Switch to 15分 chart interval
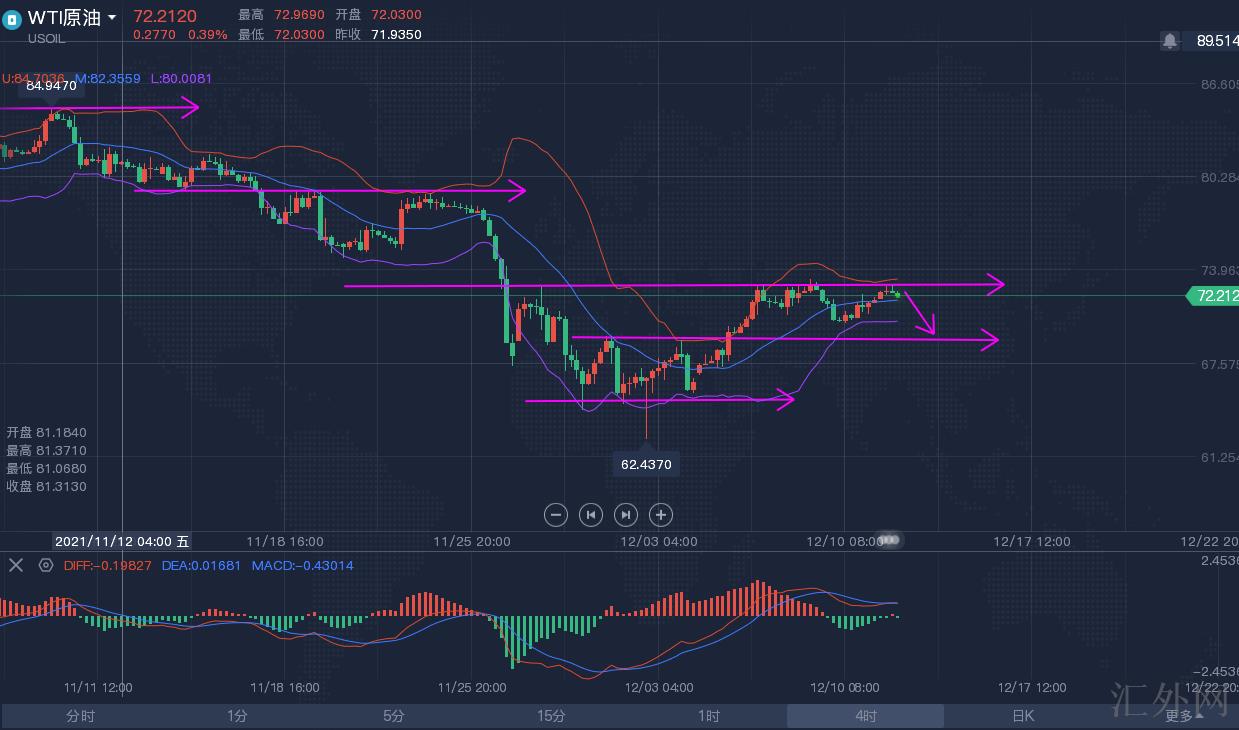The image size is (1239, 730). click(x=551, y=716)
